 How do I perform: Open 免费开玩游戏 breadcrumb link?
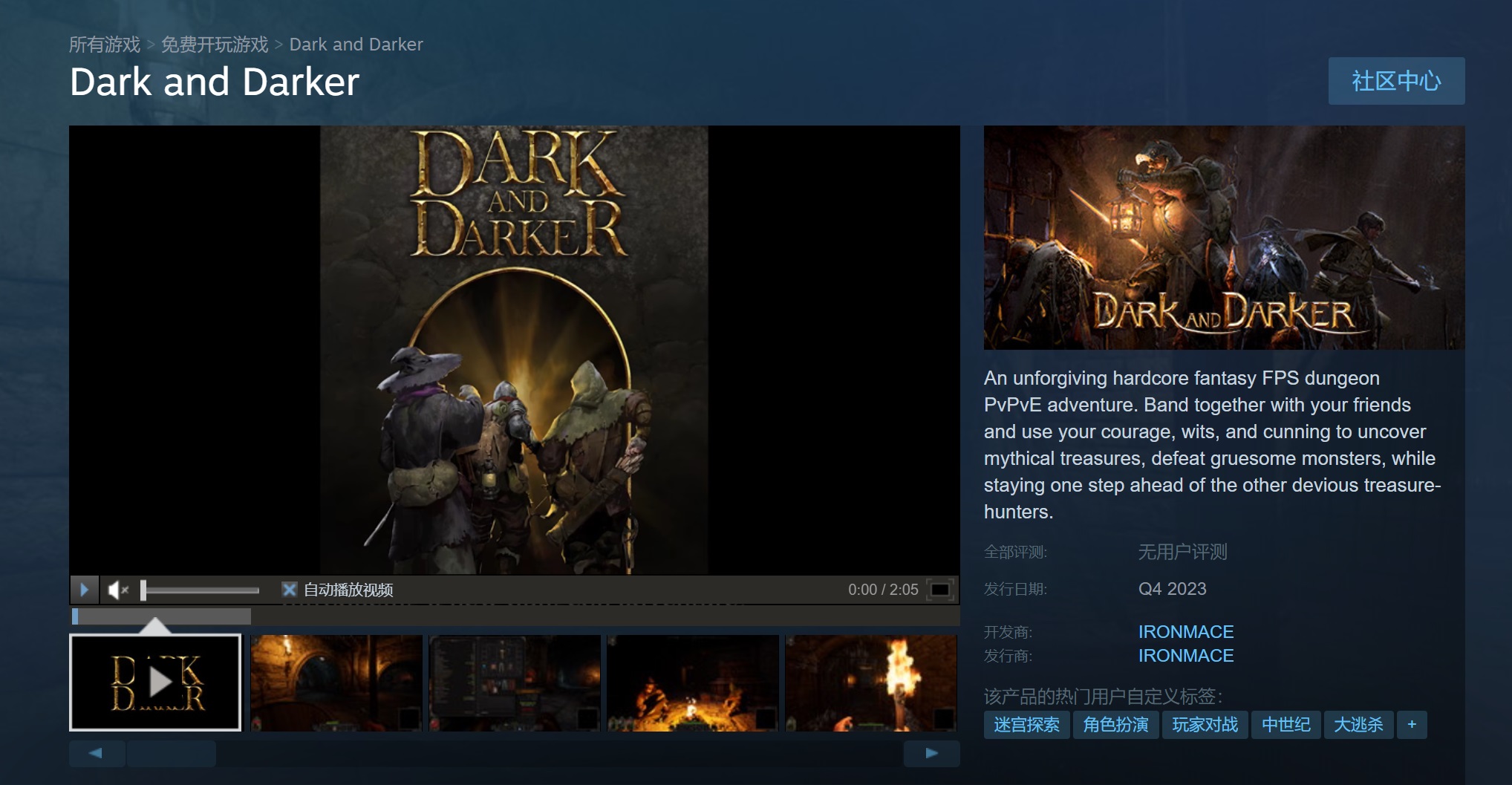pos(215,45)
